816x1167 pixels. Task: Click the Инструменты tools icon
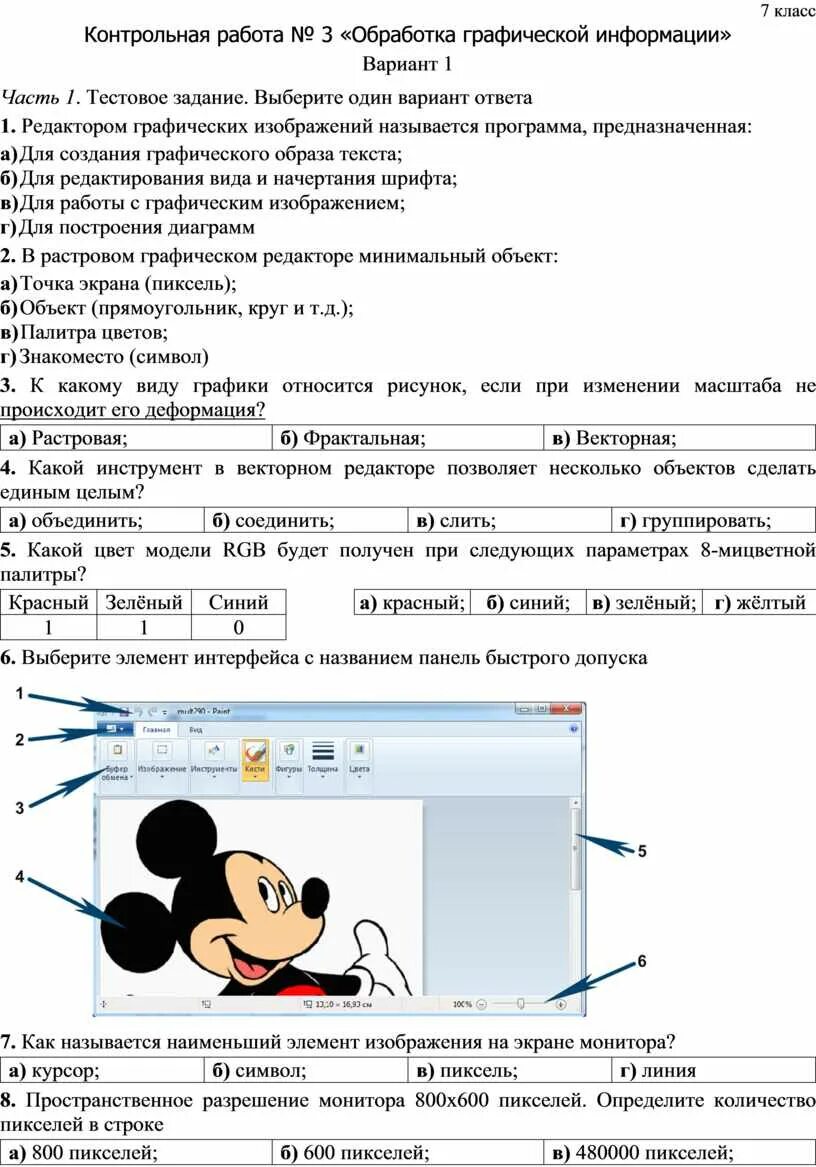point(214,749)
